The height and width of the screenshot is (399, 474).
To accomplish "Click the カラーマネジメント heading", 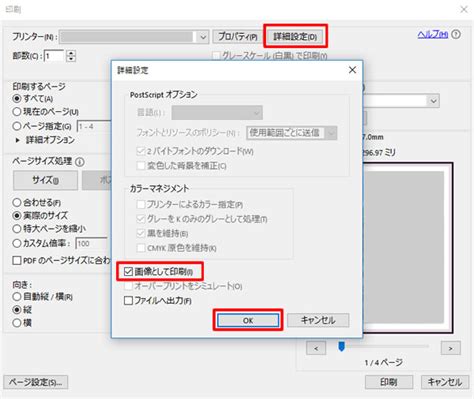I will coord(159,189).
